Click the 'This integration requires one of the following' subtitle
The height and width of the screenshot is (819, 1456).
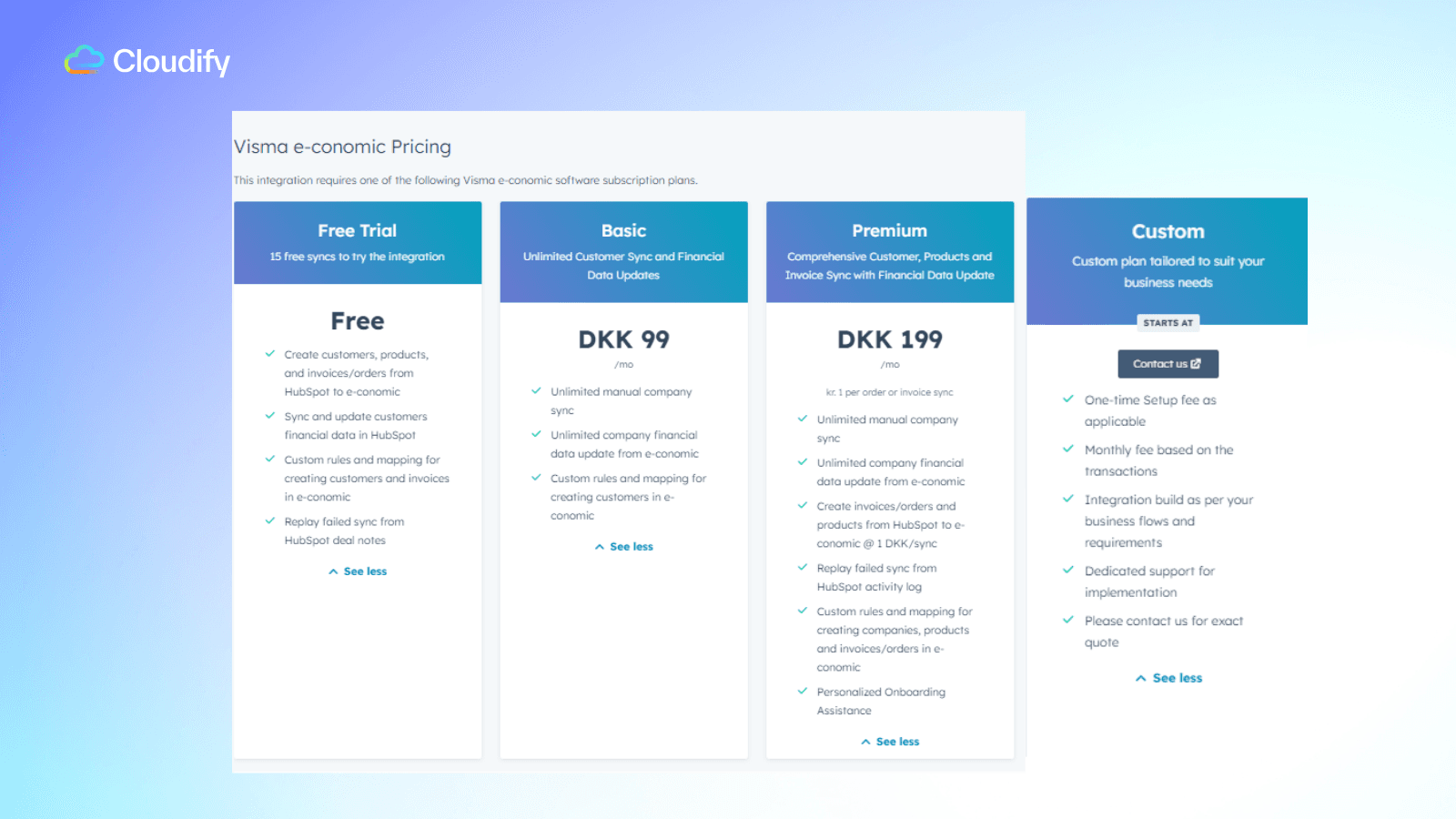point(466,180)
